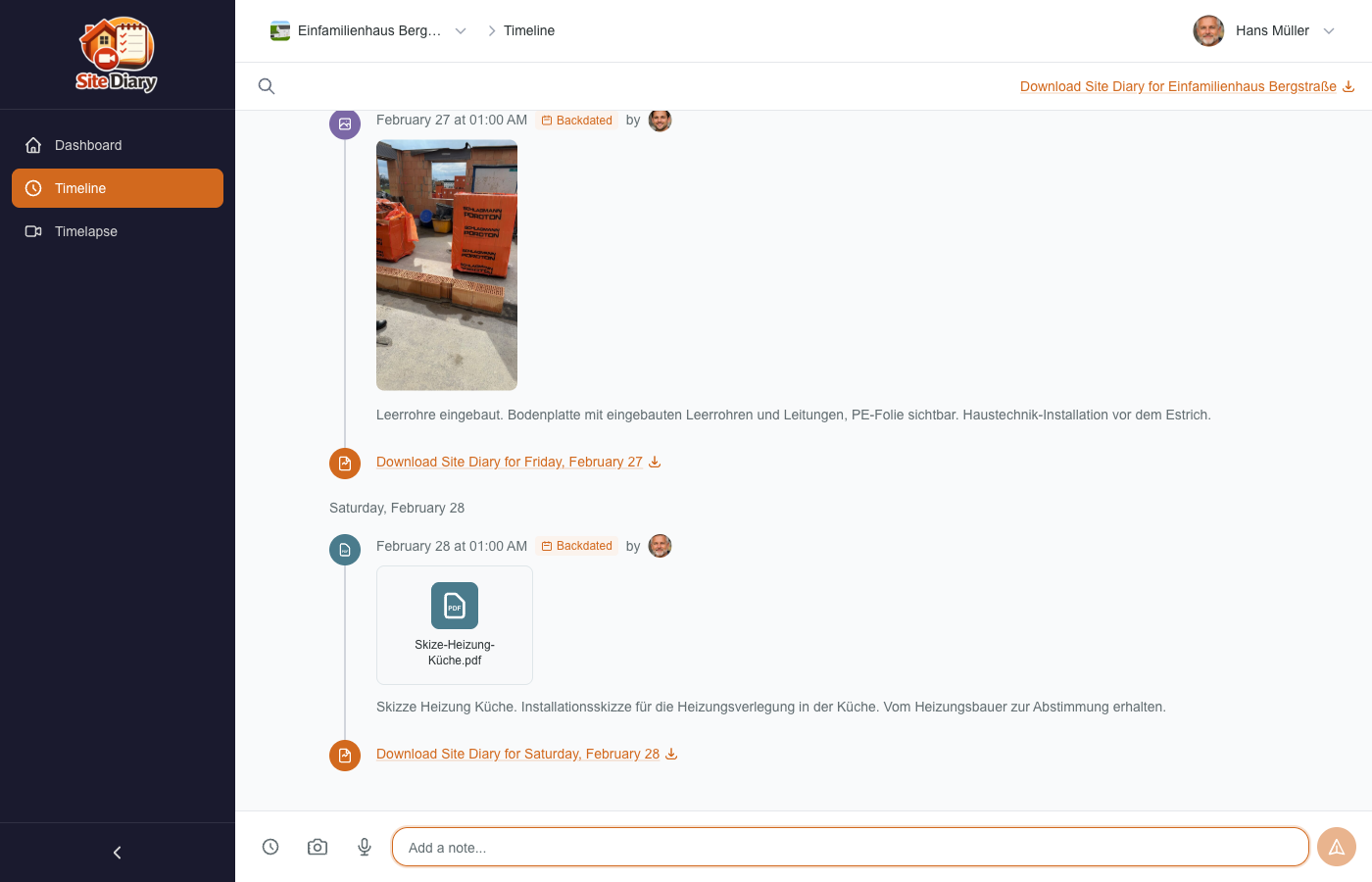Collapse the sidebar with the chevron arrow
This screenshot has height=882, width=1372.
(x=117, y=852)
